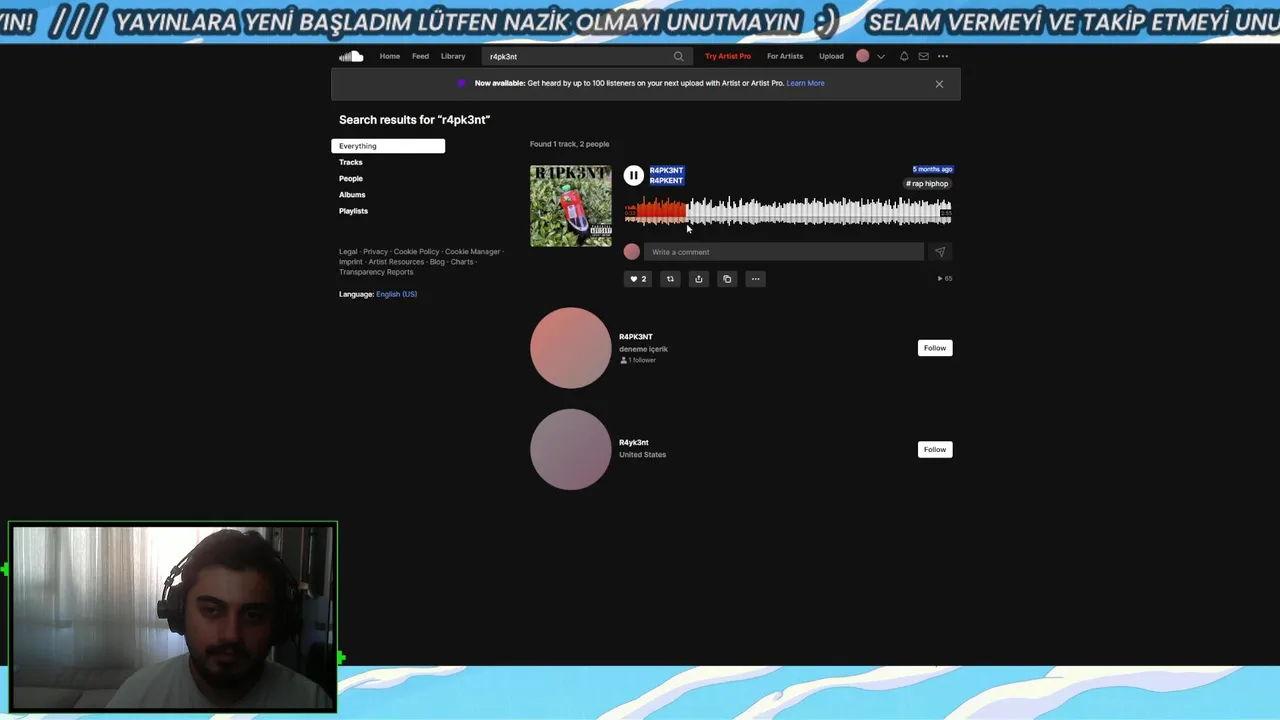
Task: Like the R4PKENT track
Action: [638, 279]
